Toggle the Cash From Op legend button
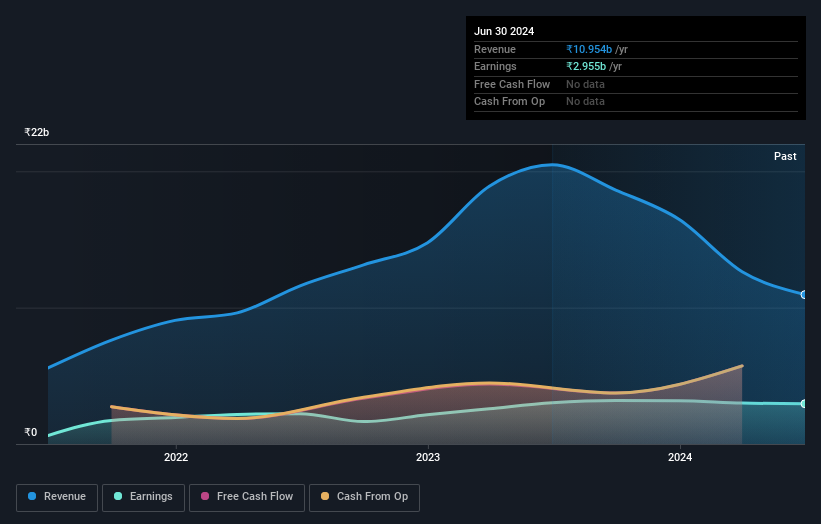 coord(364,497)
